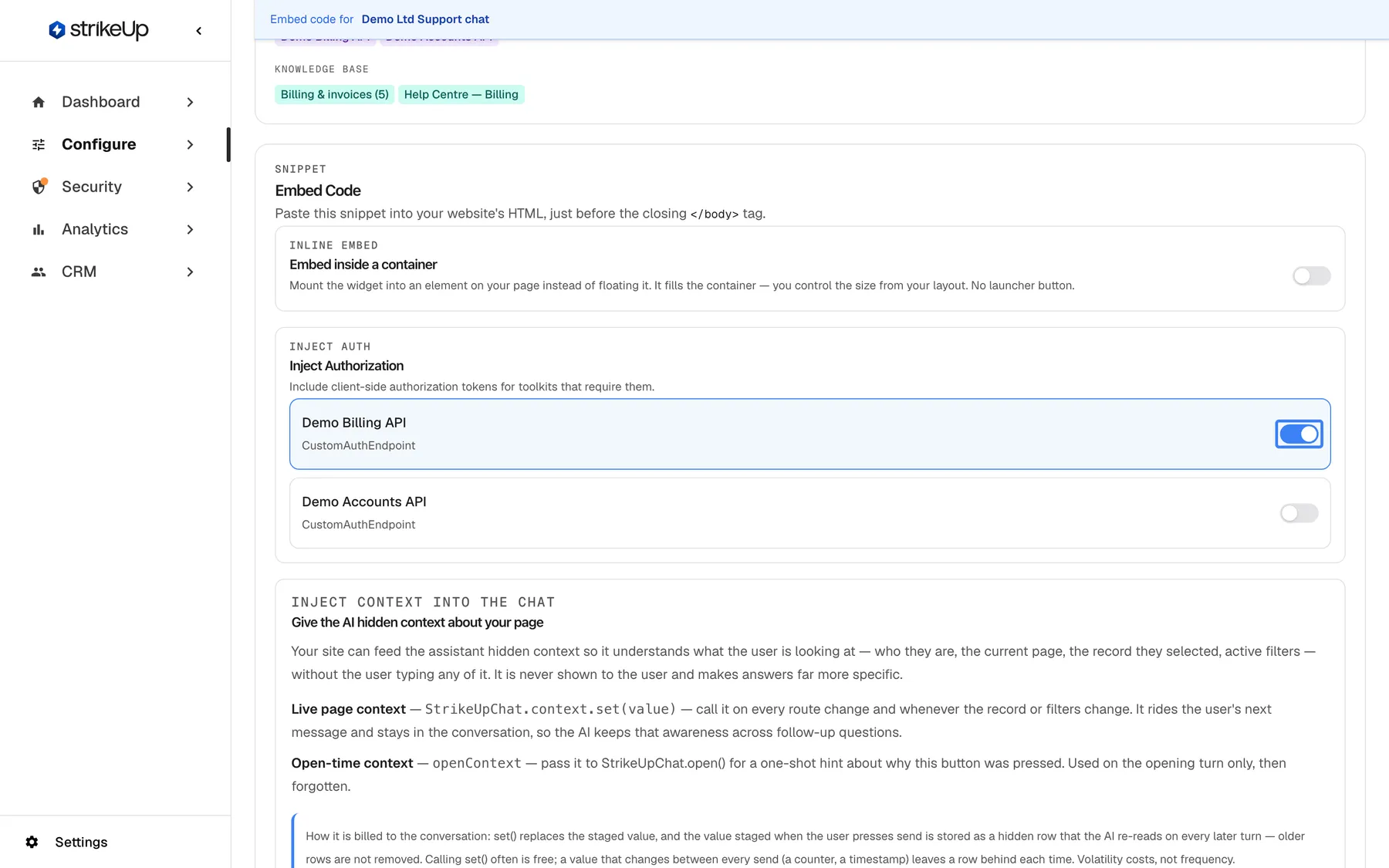Click the KNOWLEDGE BASE label
This screenshot has height=868, width=1389.
(x=322, y=69)
